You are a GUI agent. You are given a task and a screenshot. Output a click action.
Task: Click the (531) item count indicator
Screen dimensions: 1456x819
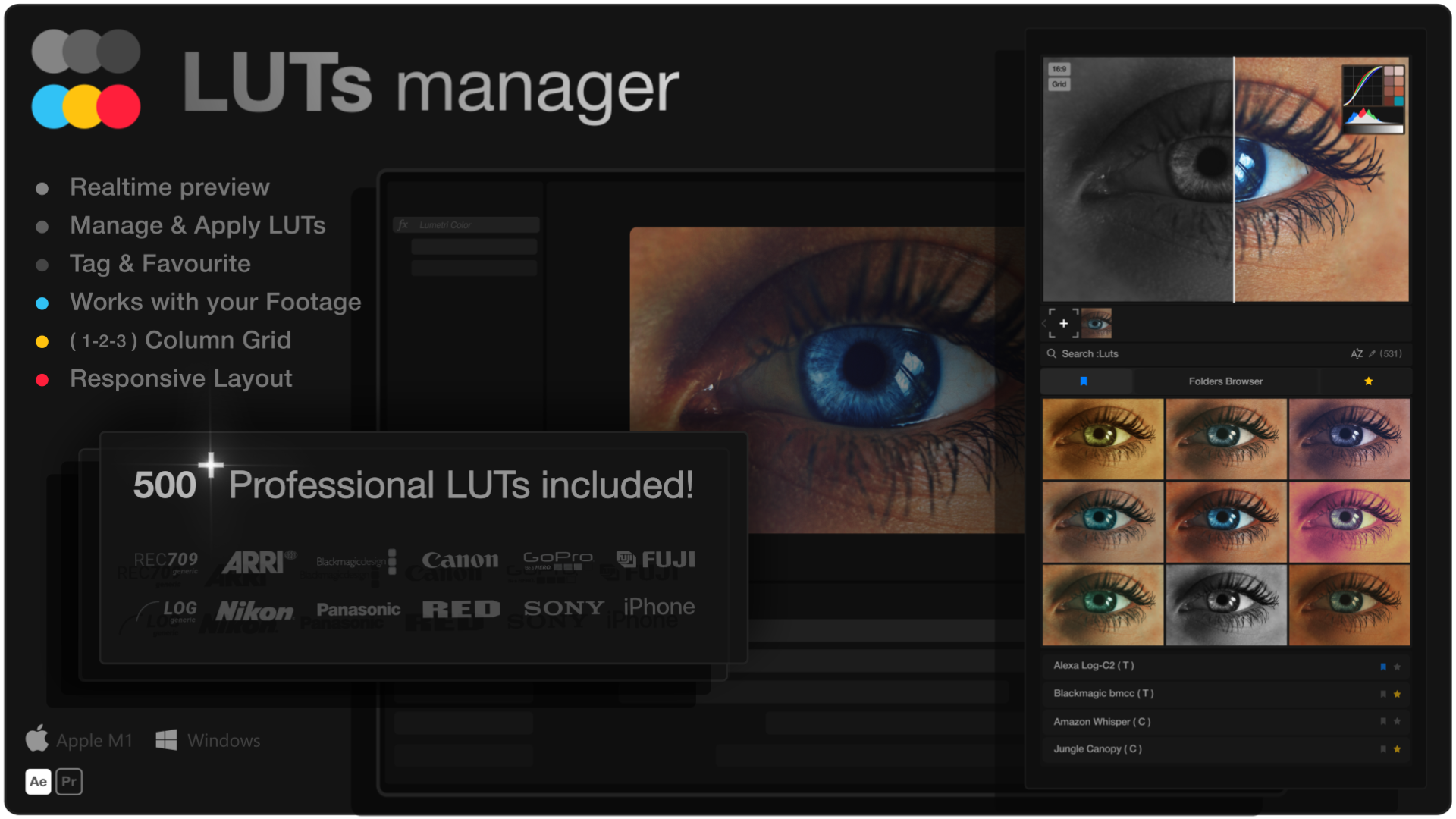(1392, 353)
